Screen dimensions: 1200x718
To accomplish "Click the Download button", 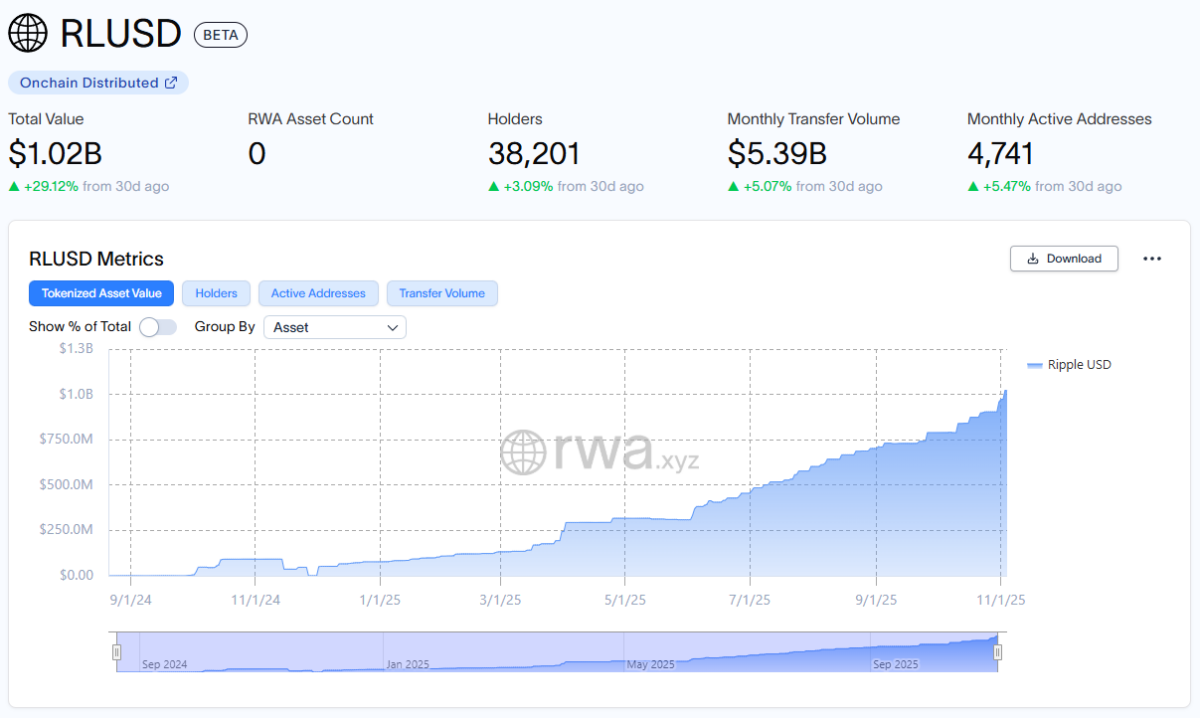I will (x=1064, y=258).
